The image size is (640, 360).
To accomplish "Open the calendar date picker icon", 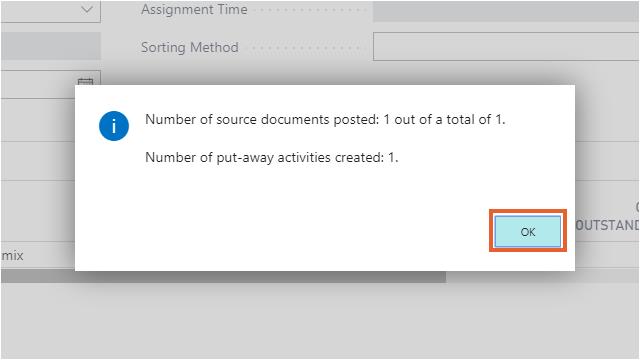I will point(86,82).
